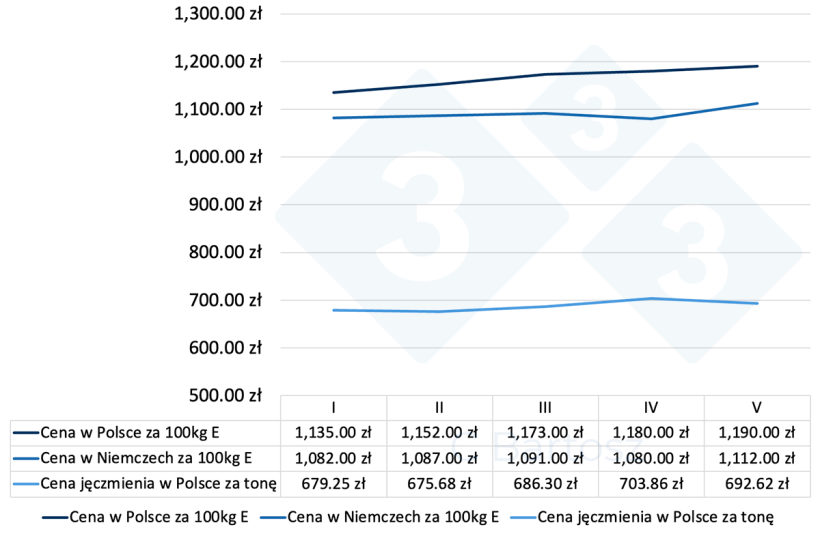This screenshot has width=820, height=538.
Task: Click the 679.25 zł table cell
Action: pos(333,483)
